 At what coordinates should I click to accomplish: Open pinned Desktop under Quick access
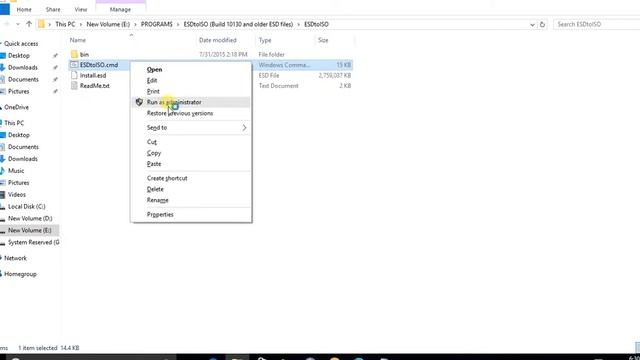click(19, 56)
